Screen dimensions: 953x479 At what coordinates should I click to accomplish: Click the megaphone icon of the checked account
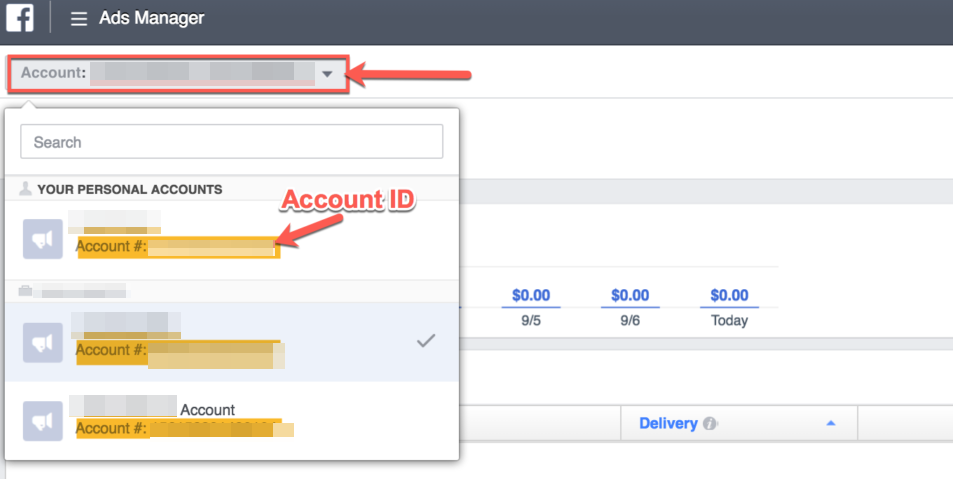click(43, 343)
